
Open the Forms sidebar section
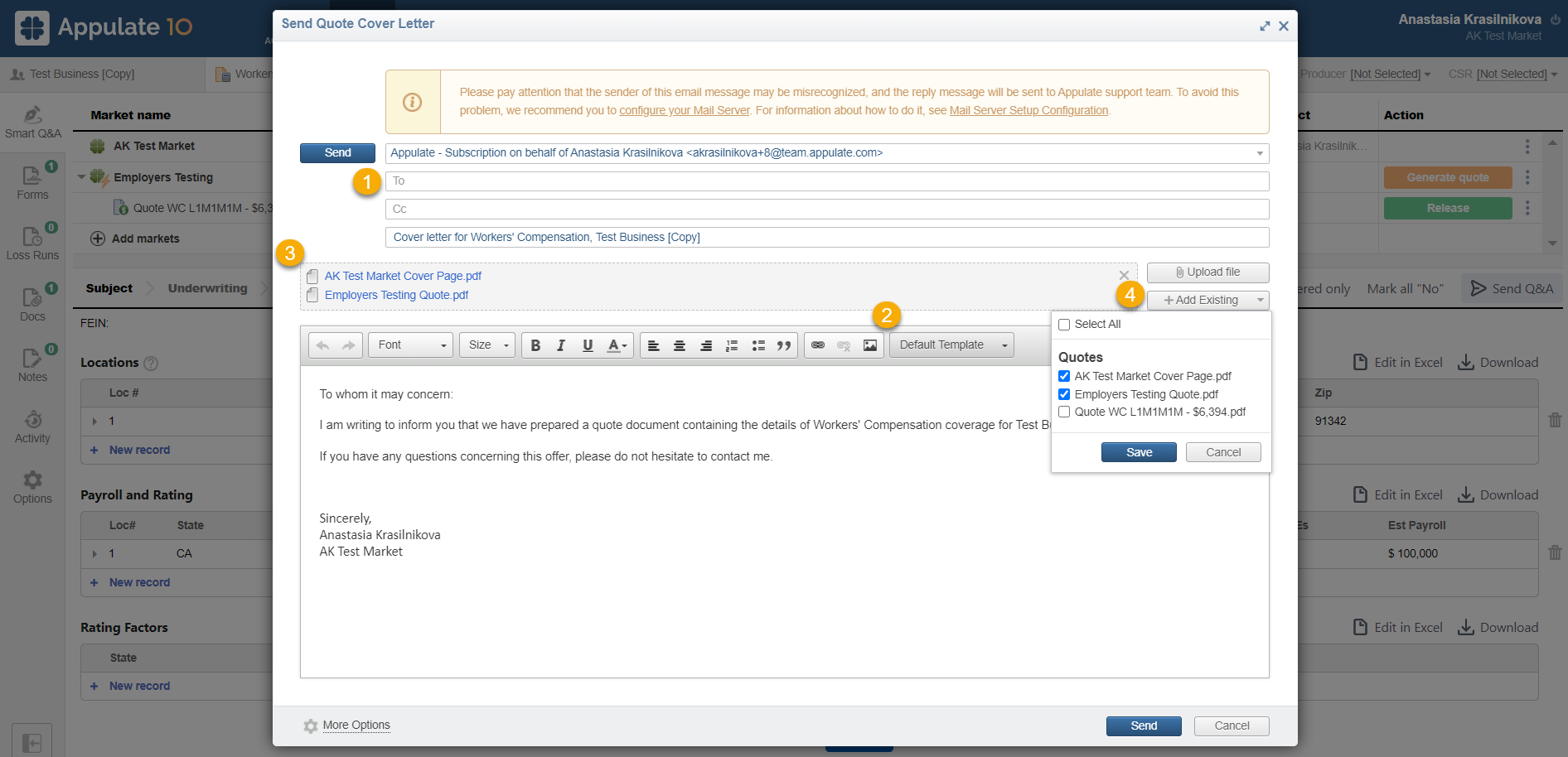click(33, 183)
